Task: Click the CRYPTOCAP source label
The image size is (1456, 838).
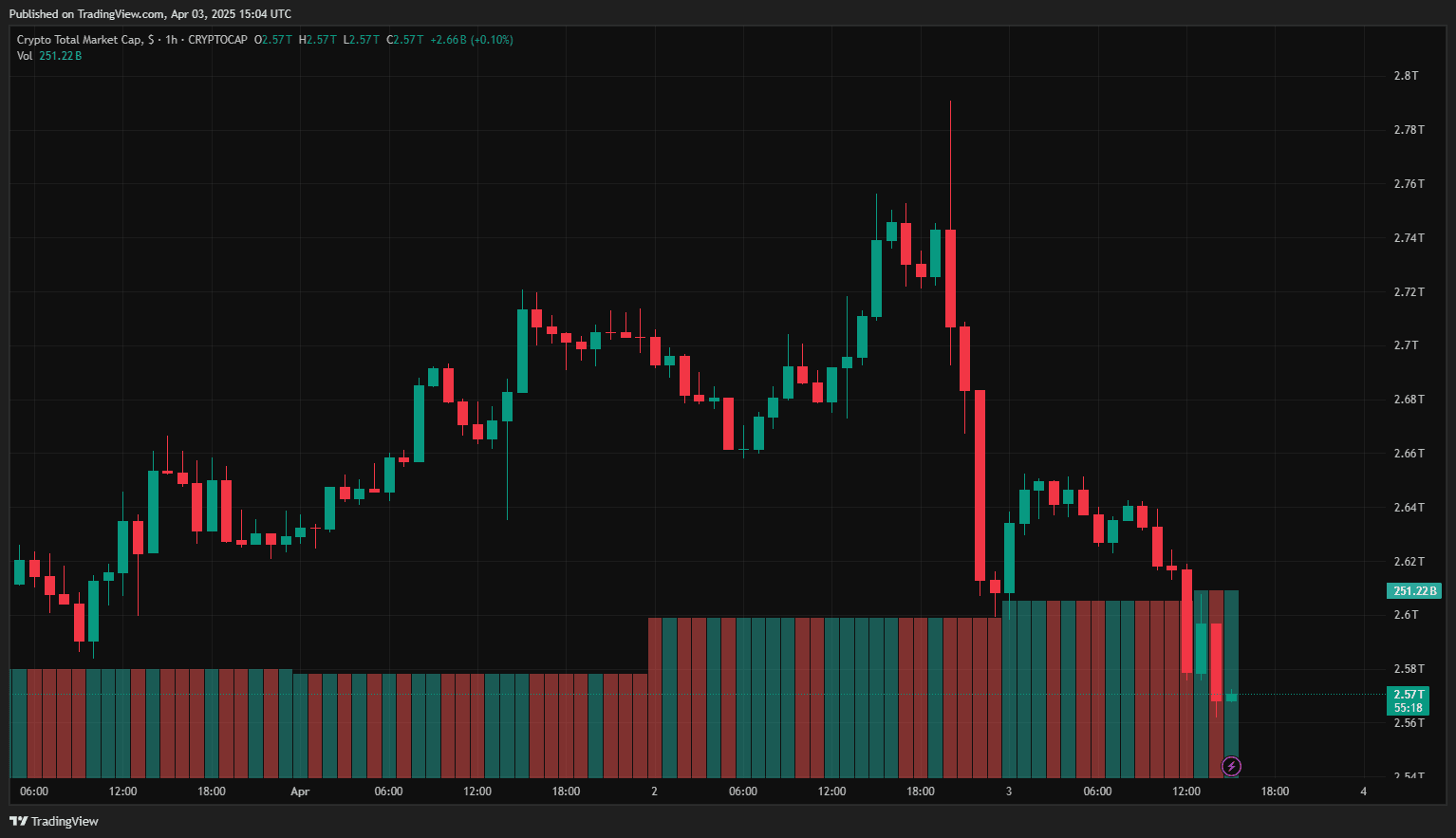Action: coord(217,40)
